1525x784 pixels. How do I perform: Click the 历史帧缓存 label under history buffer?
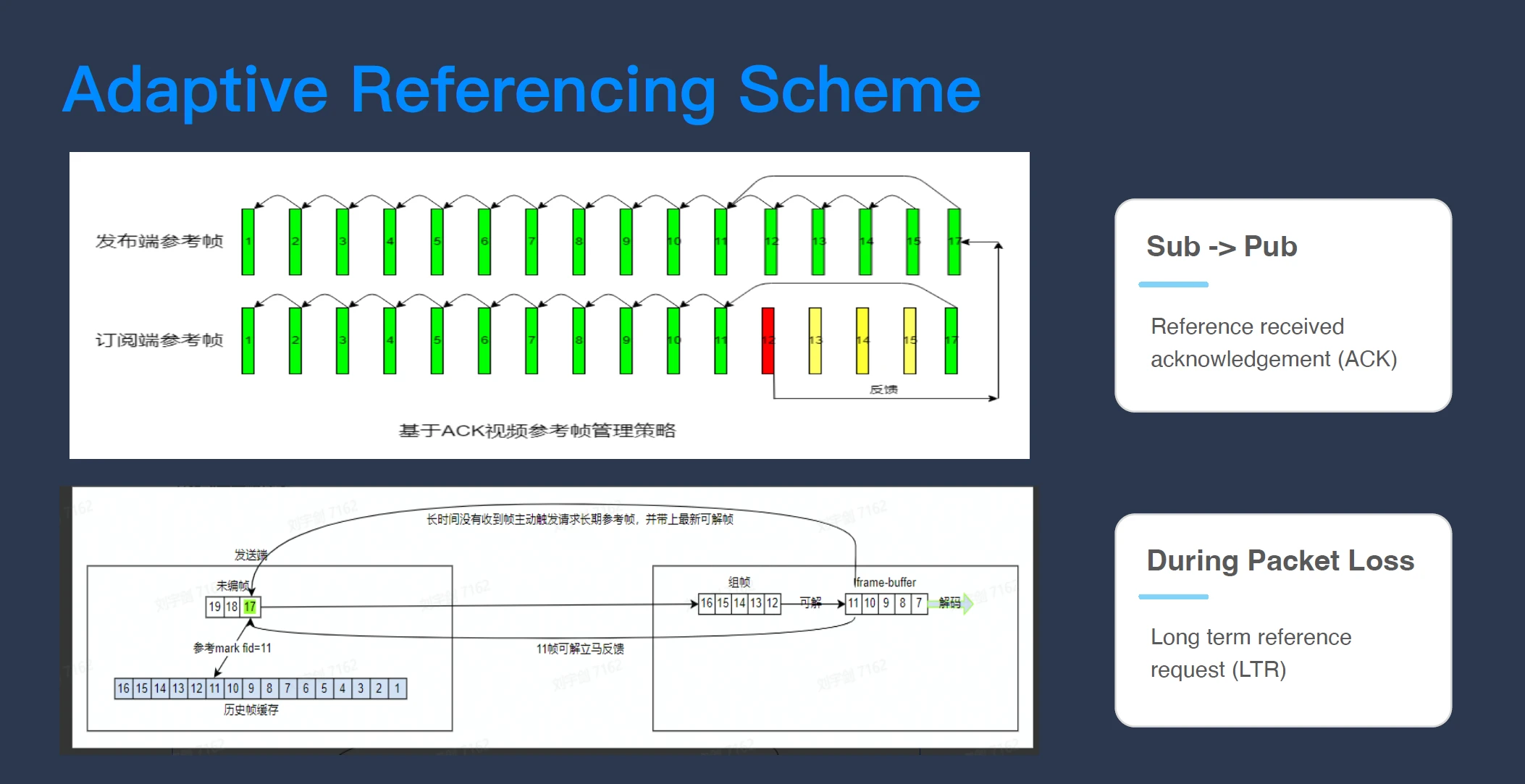click(x=251, y=710)
